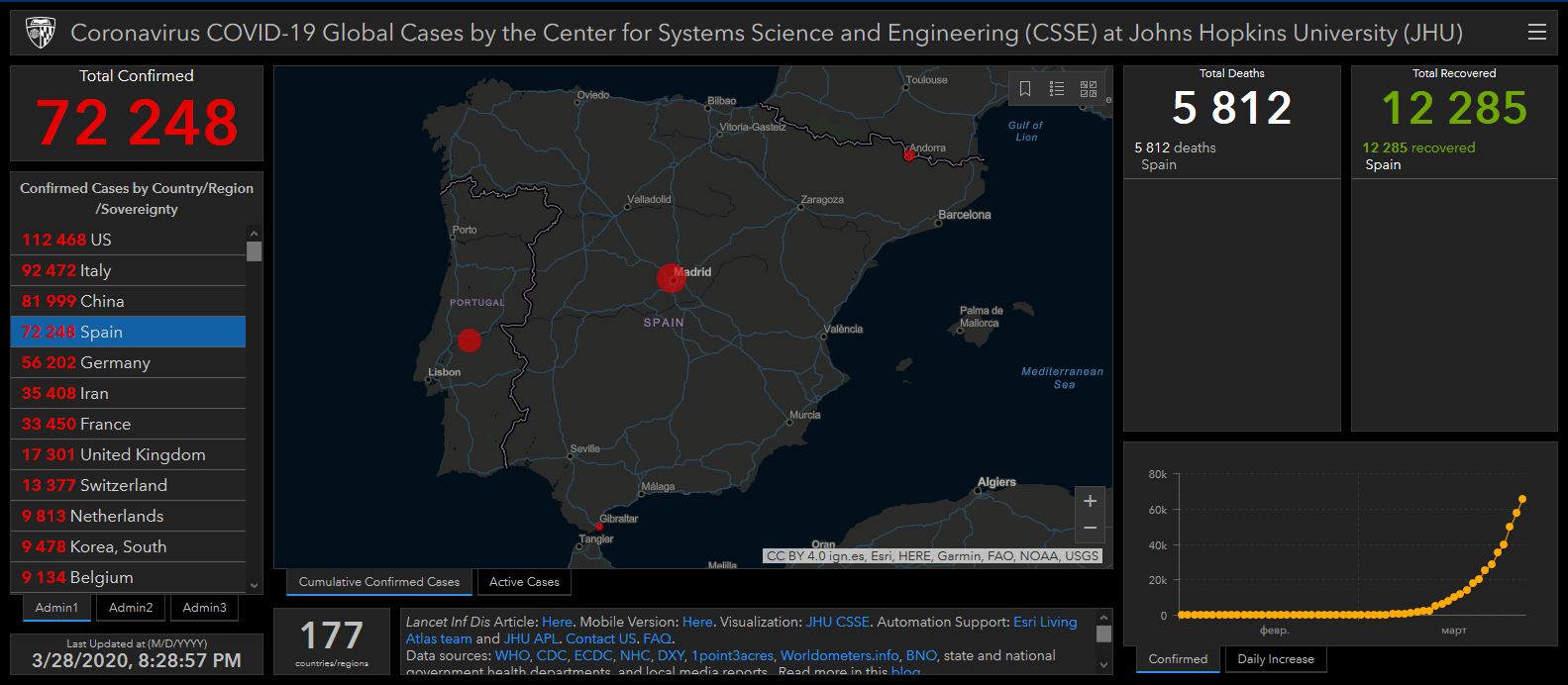Click the 12 285 recovered Spain entry

1454,156
